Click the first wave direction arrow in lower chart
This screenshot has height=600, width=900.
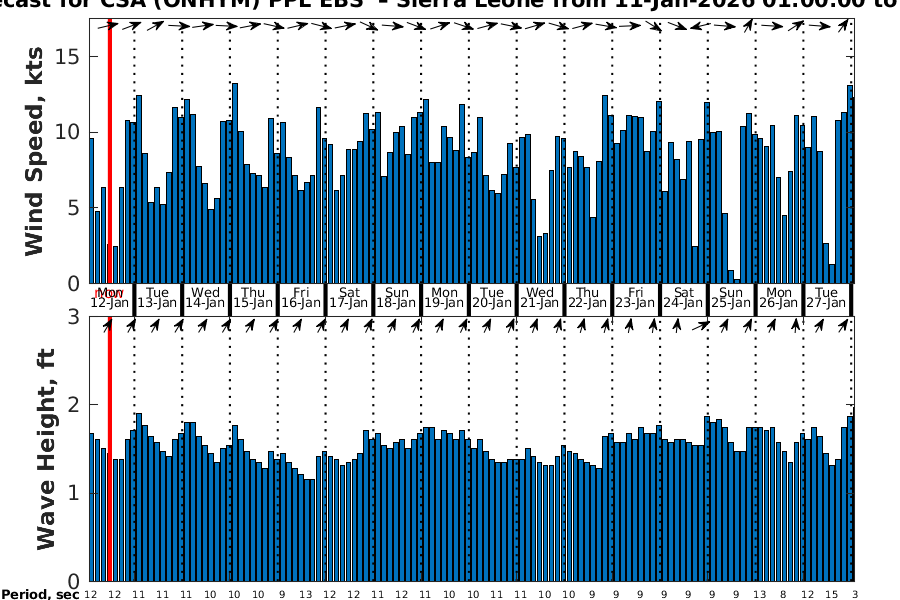[x=107, y=325]
